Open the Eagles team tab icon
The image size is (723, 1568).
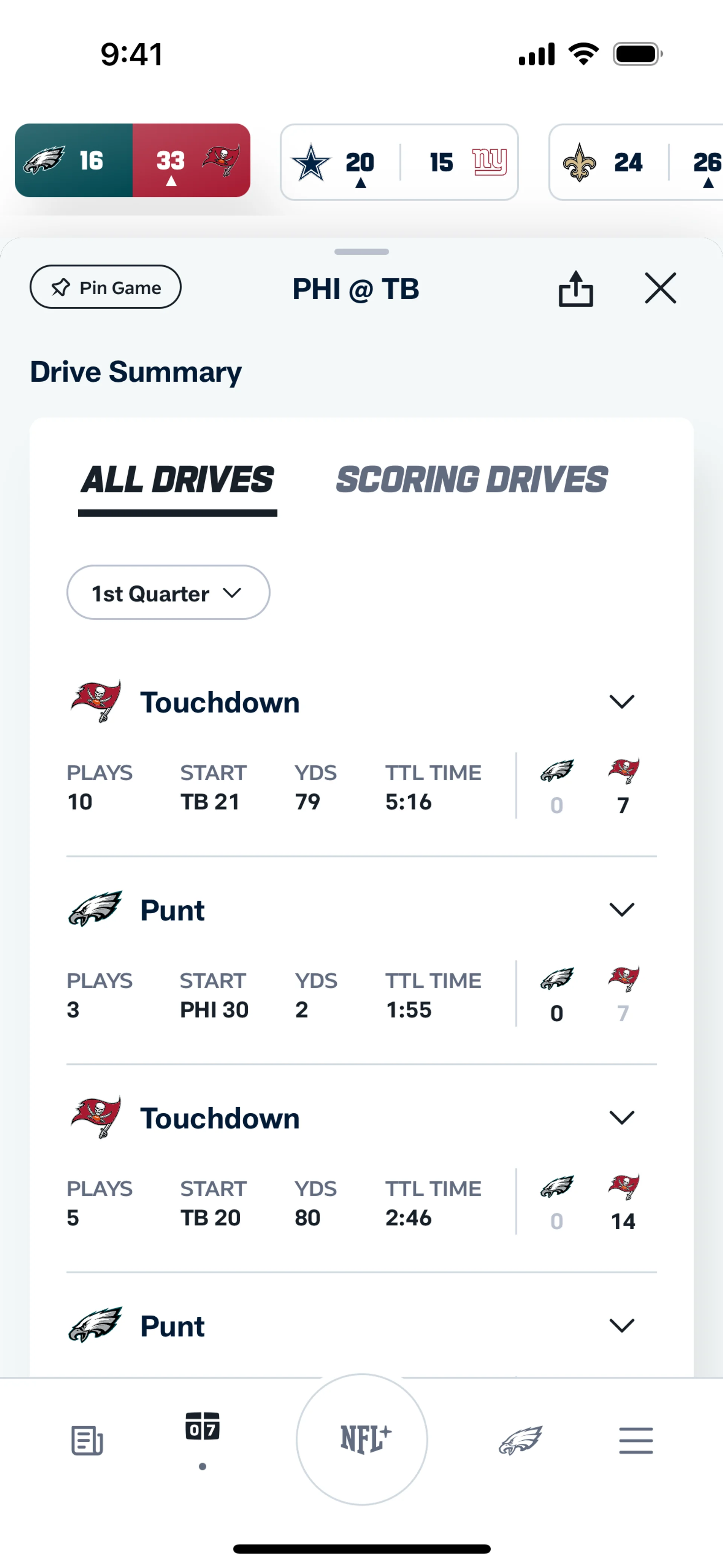tap(520, 1440)
